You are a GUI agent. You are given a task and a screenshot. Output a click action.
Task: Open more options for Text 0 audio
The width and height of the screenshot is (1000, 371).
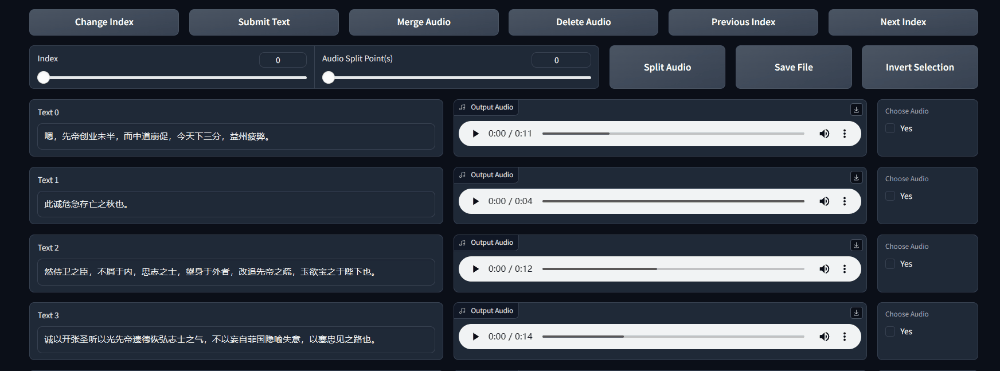844,134
